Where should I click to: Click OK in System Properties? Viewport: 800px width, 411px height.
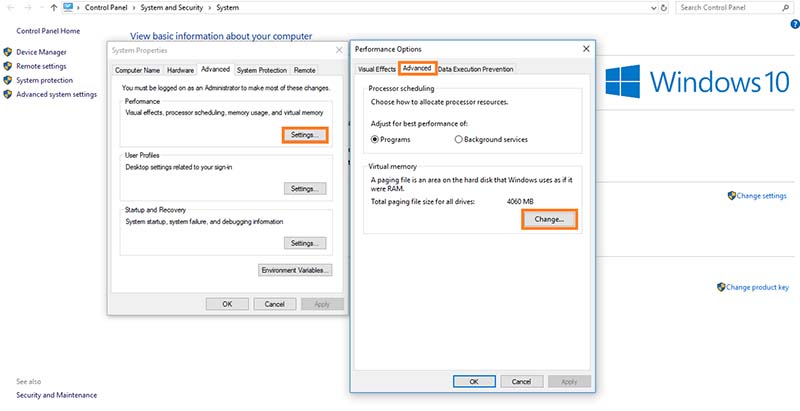[227, 304]
